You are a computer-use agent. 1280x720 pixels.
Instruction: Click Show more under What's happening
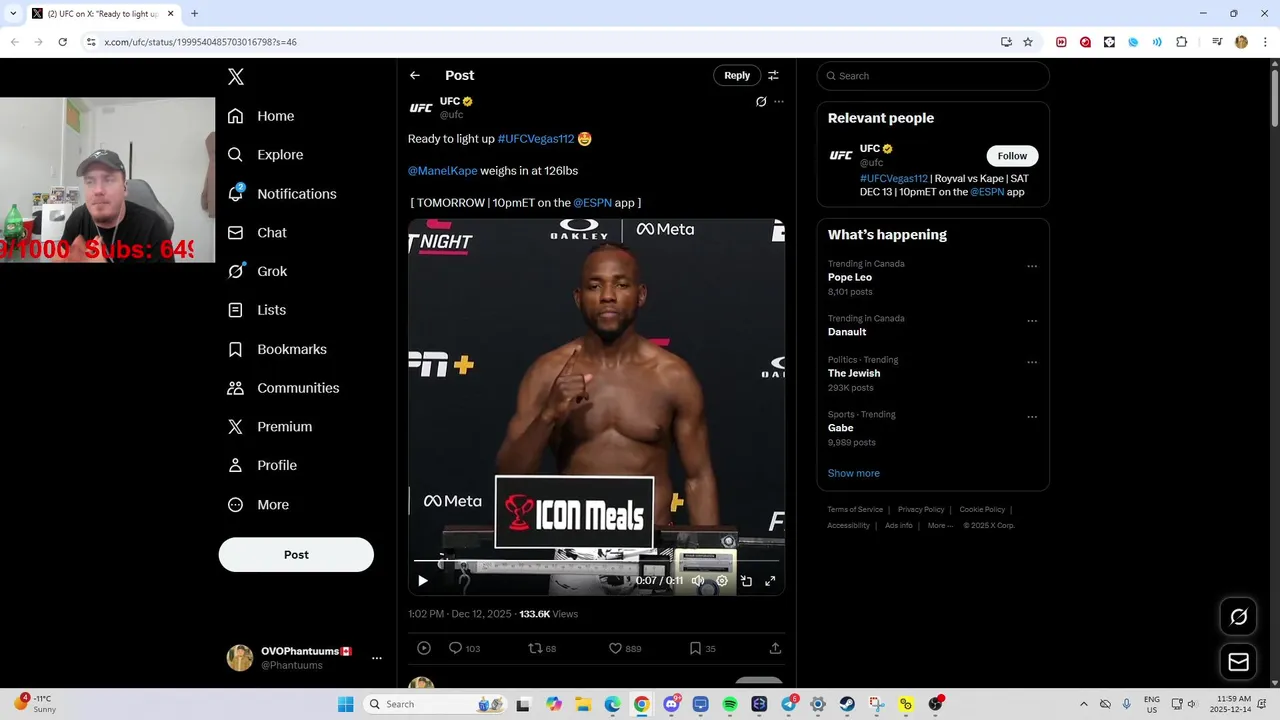[854, 473]
